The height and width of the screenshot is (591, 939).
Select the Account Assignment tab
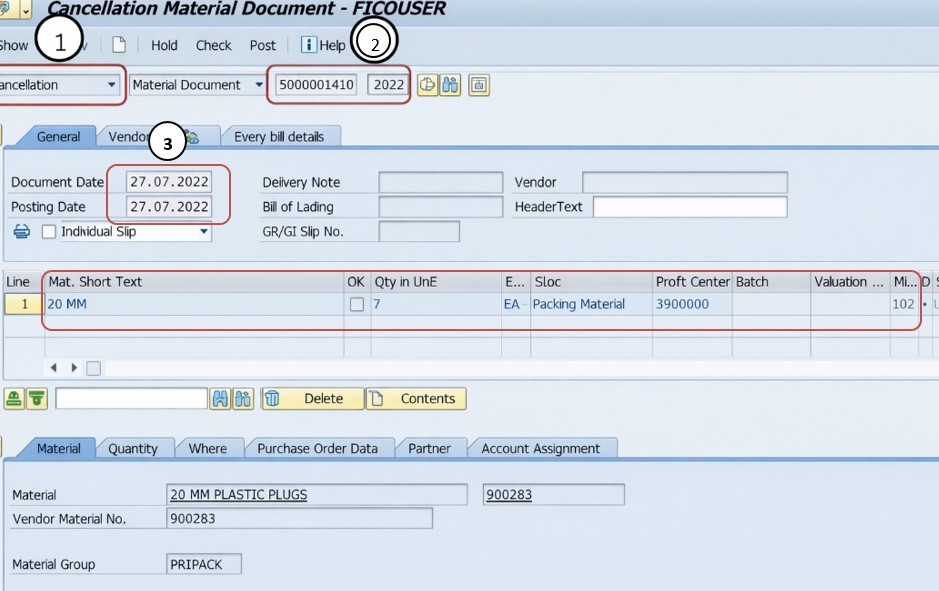coord(540,448)
